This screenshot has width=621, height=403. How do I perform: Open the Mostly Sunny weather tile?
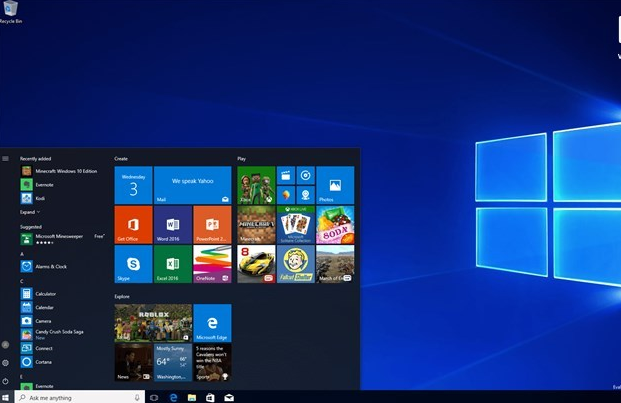[173, 362]
